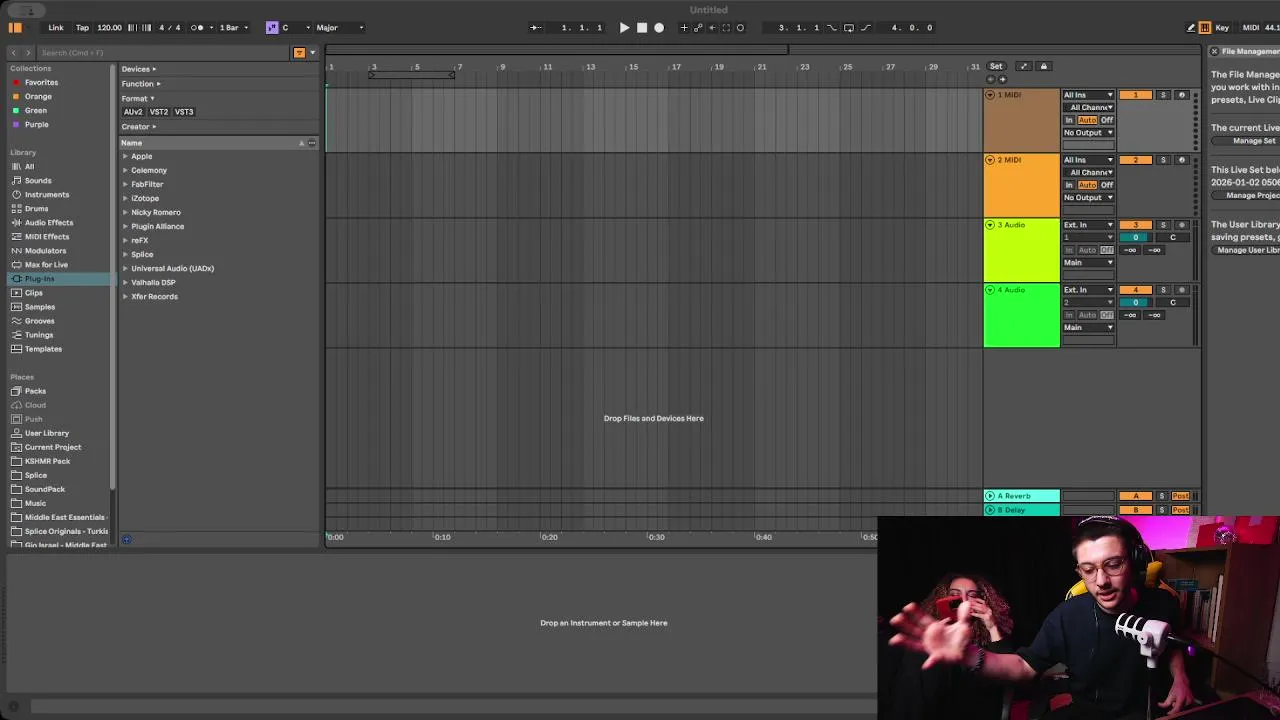Set 1 MIDI monitoring to In
The height and width of the screenshot is (720, 1280).
1068,120
